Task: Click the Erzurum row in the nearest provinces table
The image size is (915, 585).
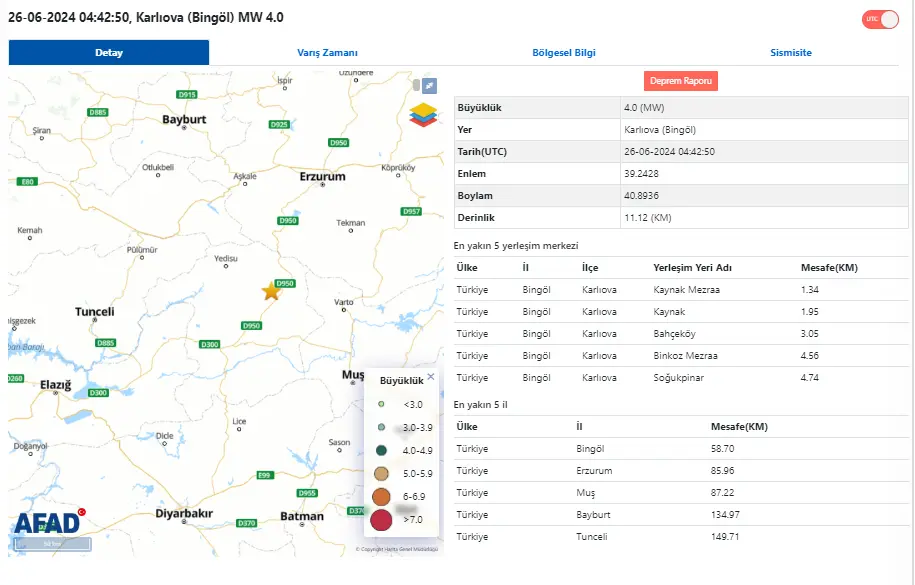Action: 681,471
